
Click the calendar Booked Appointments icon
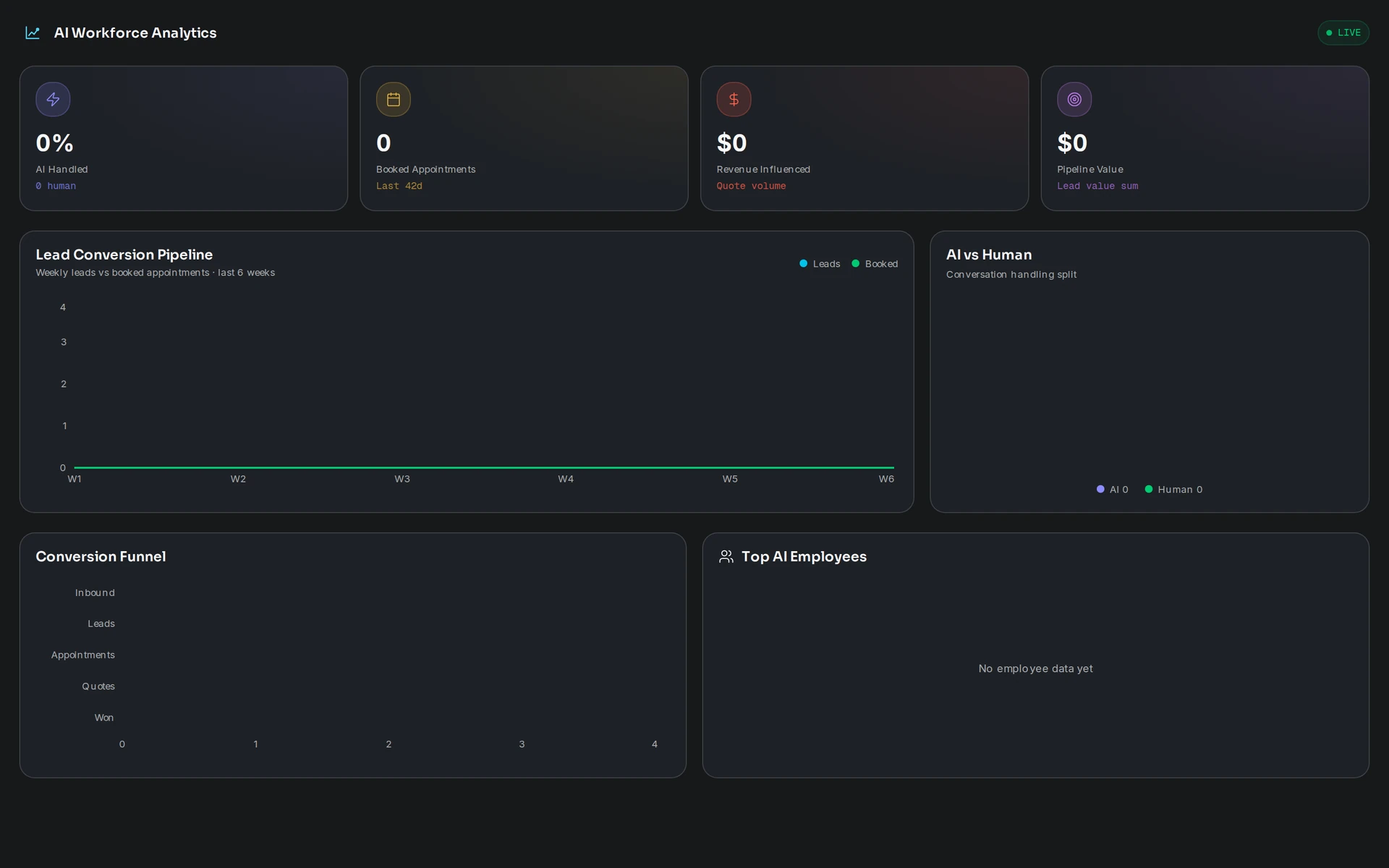394,99
